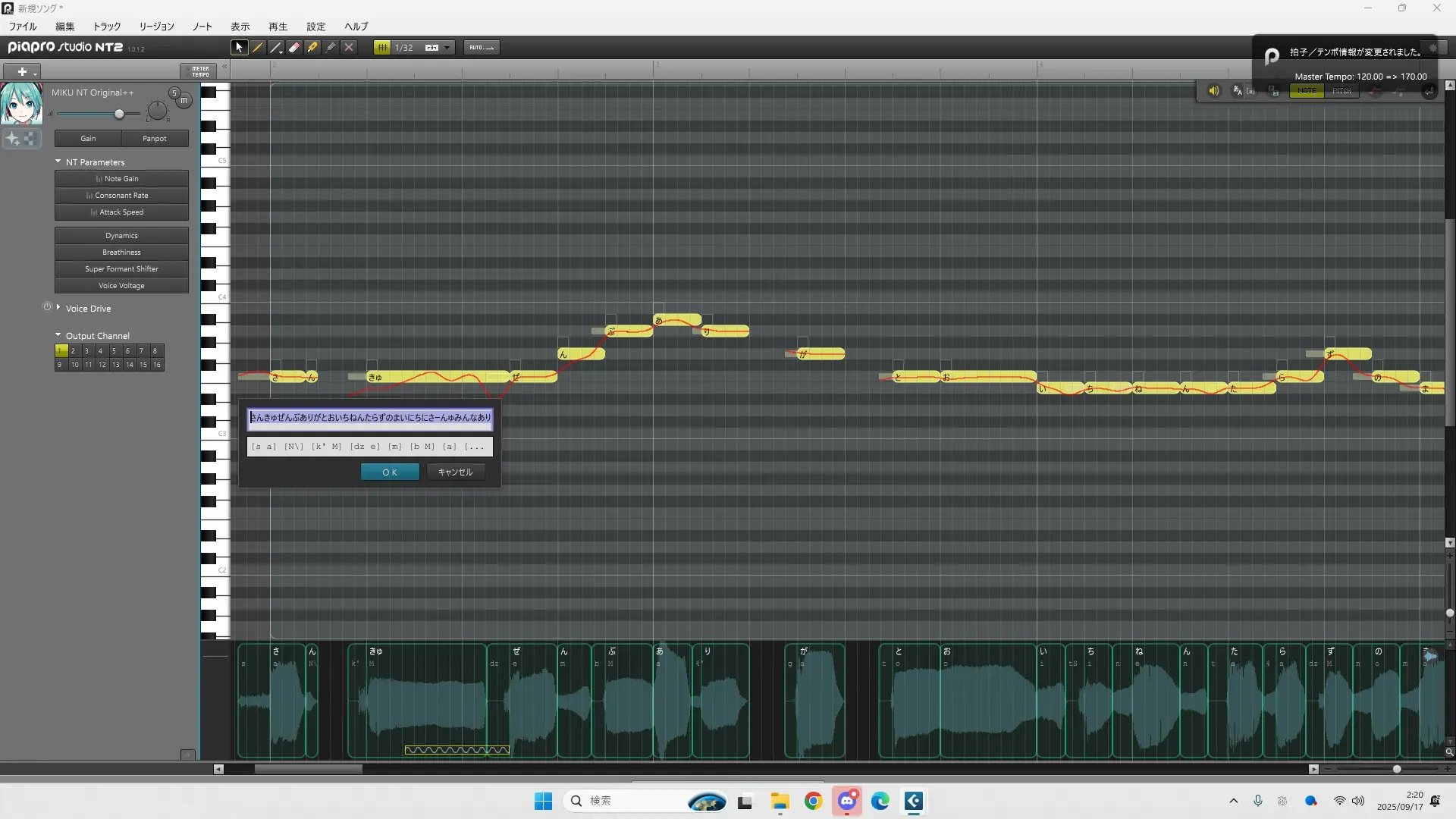The width and height of the screenshot is (1456, 819).
Task: Collapse the NT Parameters section
Action: [x=58, y=162]
